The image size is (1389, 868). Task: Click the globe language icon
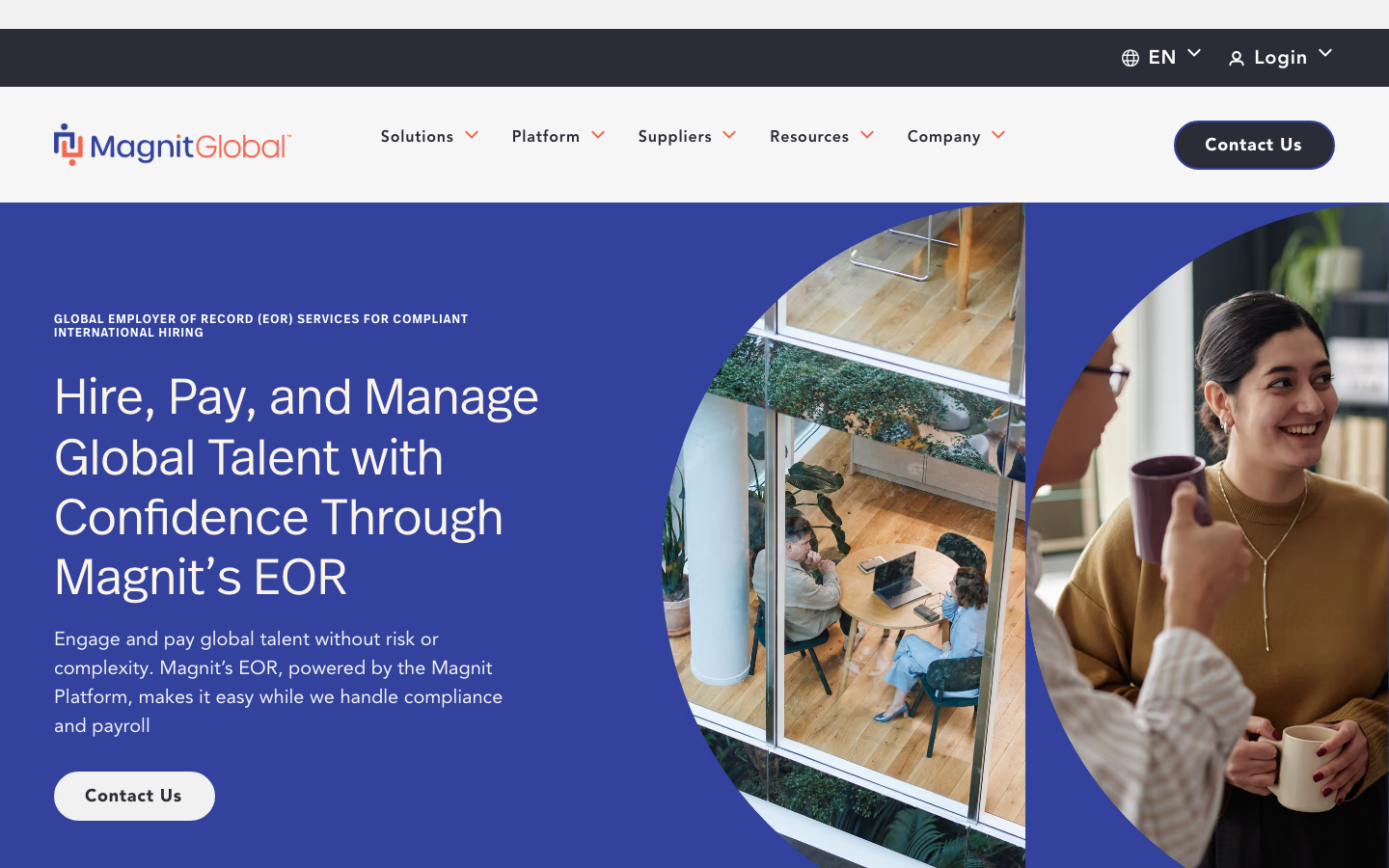1130,59
